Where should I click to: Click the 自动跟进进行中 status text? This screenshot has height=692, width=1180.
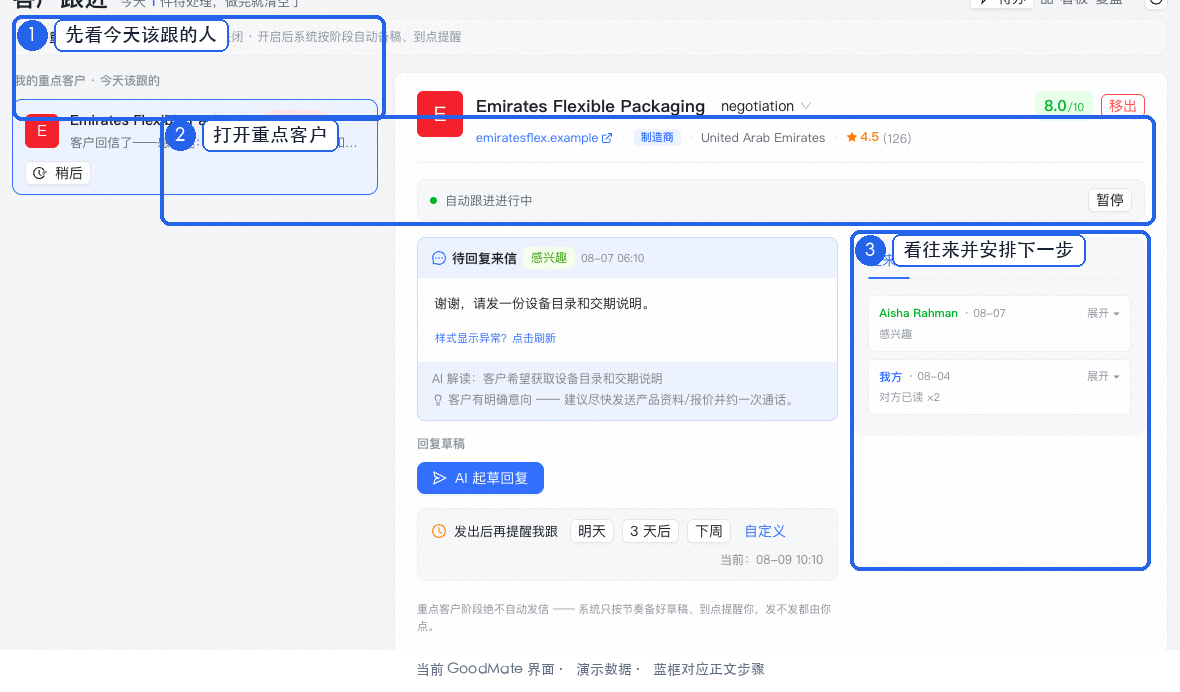pos(488,201)
